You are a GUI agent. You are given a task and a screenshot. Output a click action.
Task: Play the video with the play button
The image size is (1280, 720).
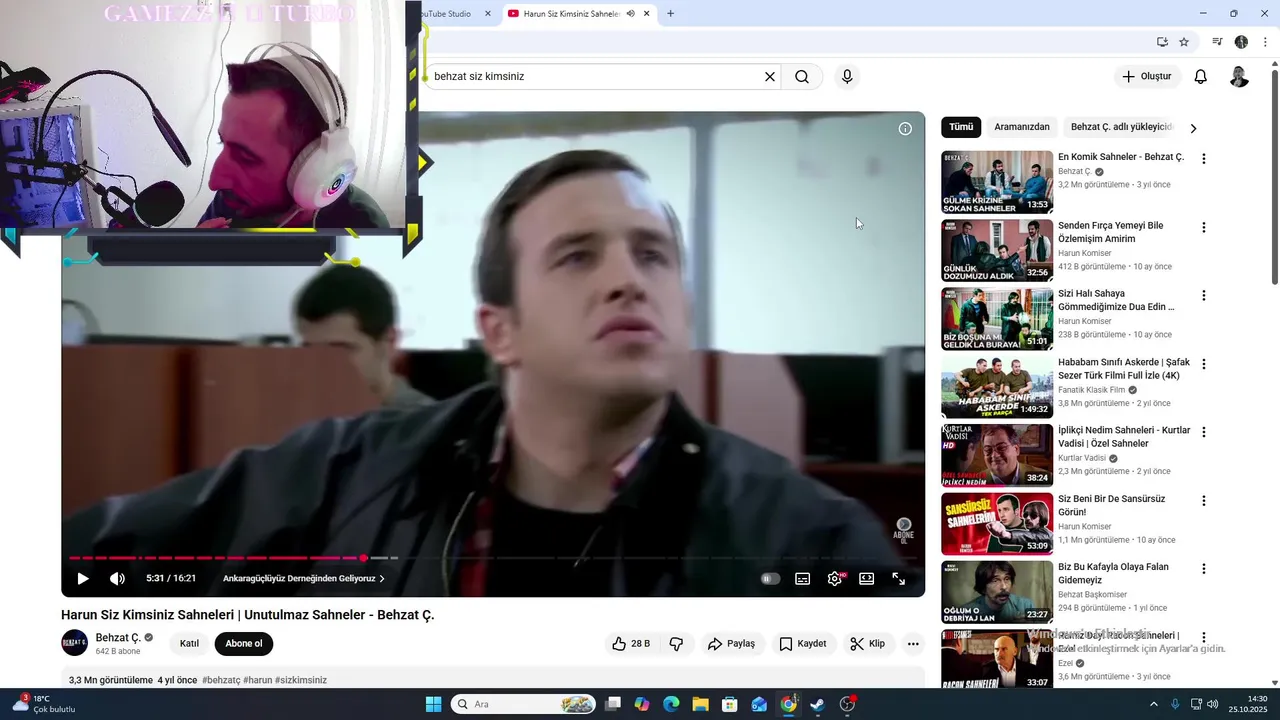(83, 578)
